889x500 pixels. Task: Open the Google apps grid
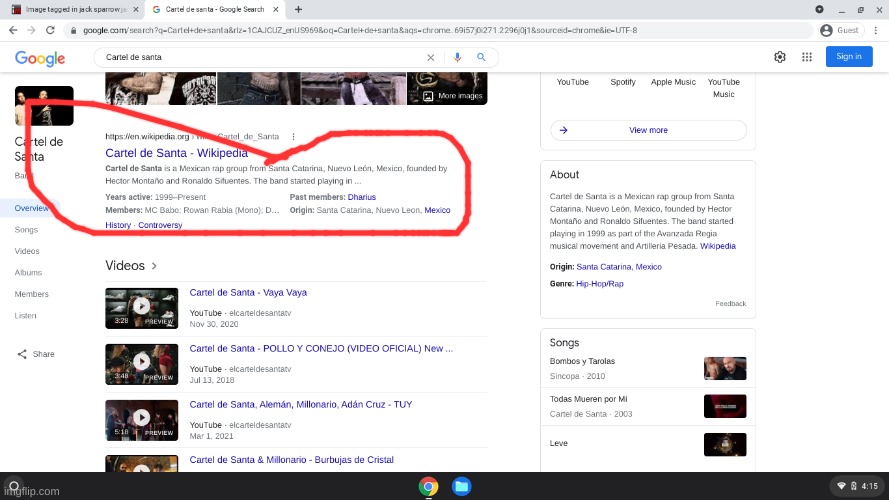(x=807, y=57)
